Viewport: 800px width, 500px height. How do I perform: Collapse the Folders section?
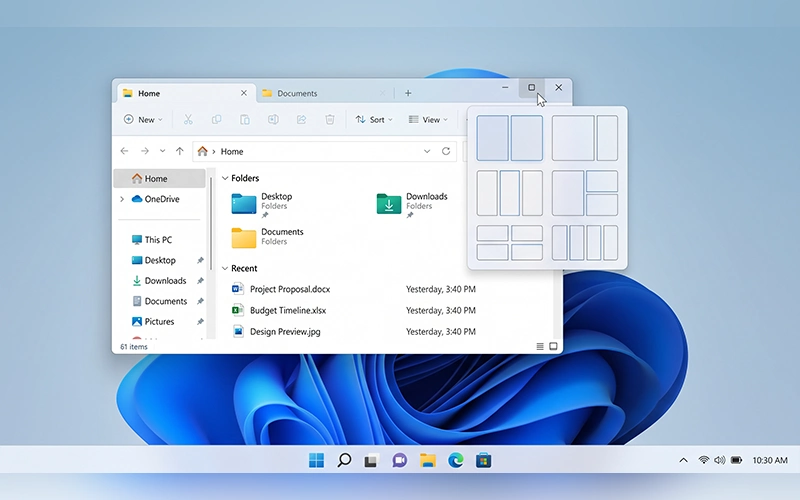[x=225, y=178]
